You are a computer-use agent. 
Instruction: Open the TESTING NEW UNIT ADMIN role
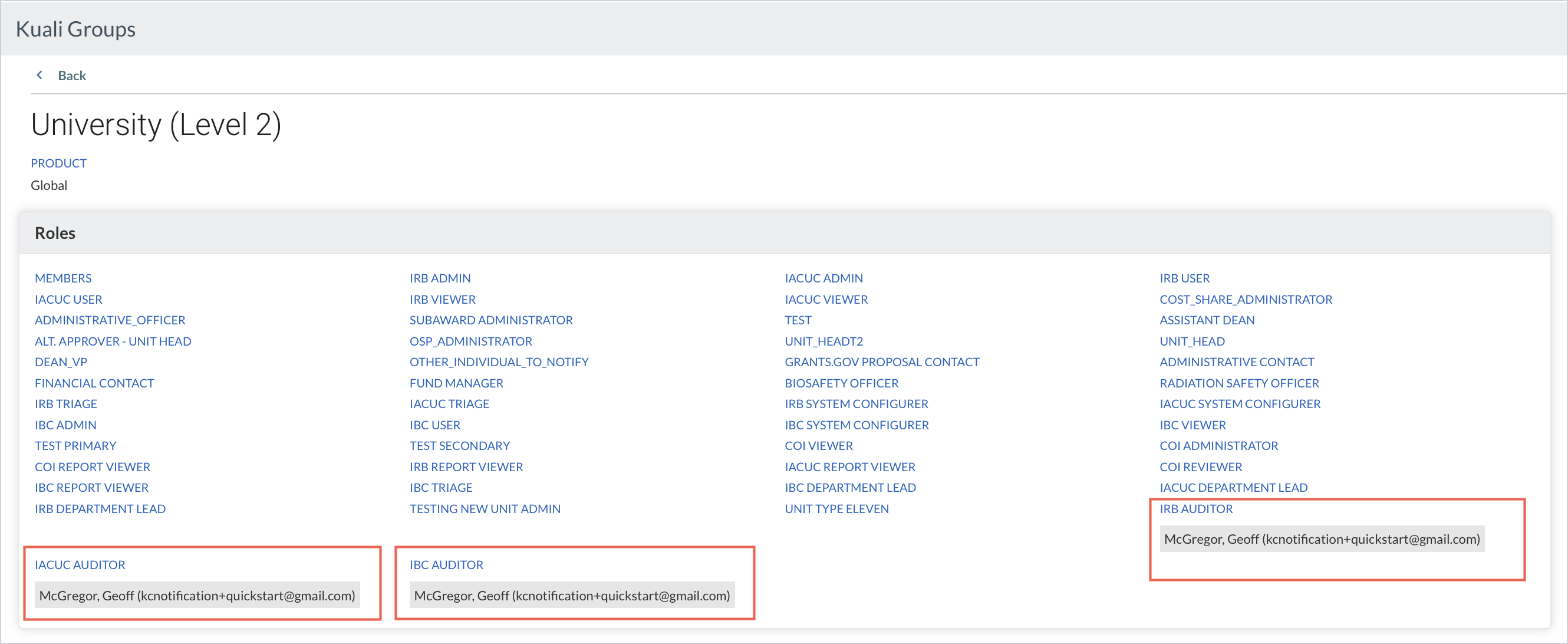pyautogui.click(x=485, y=509)
